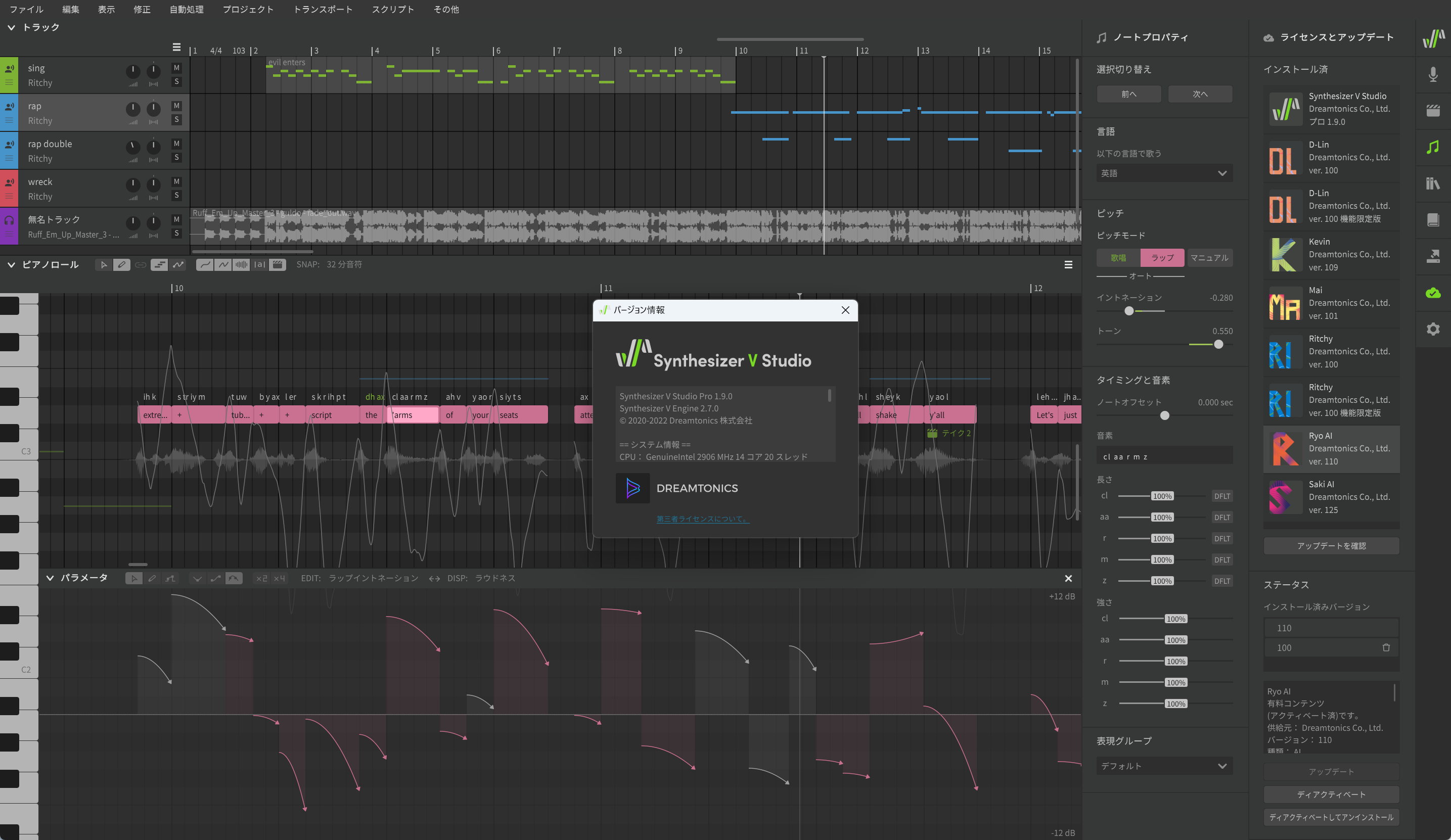Click the x2 zoom icon in parameter panel
The image size is (1451, 840).
[x=261, y=578]
